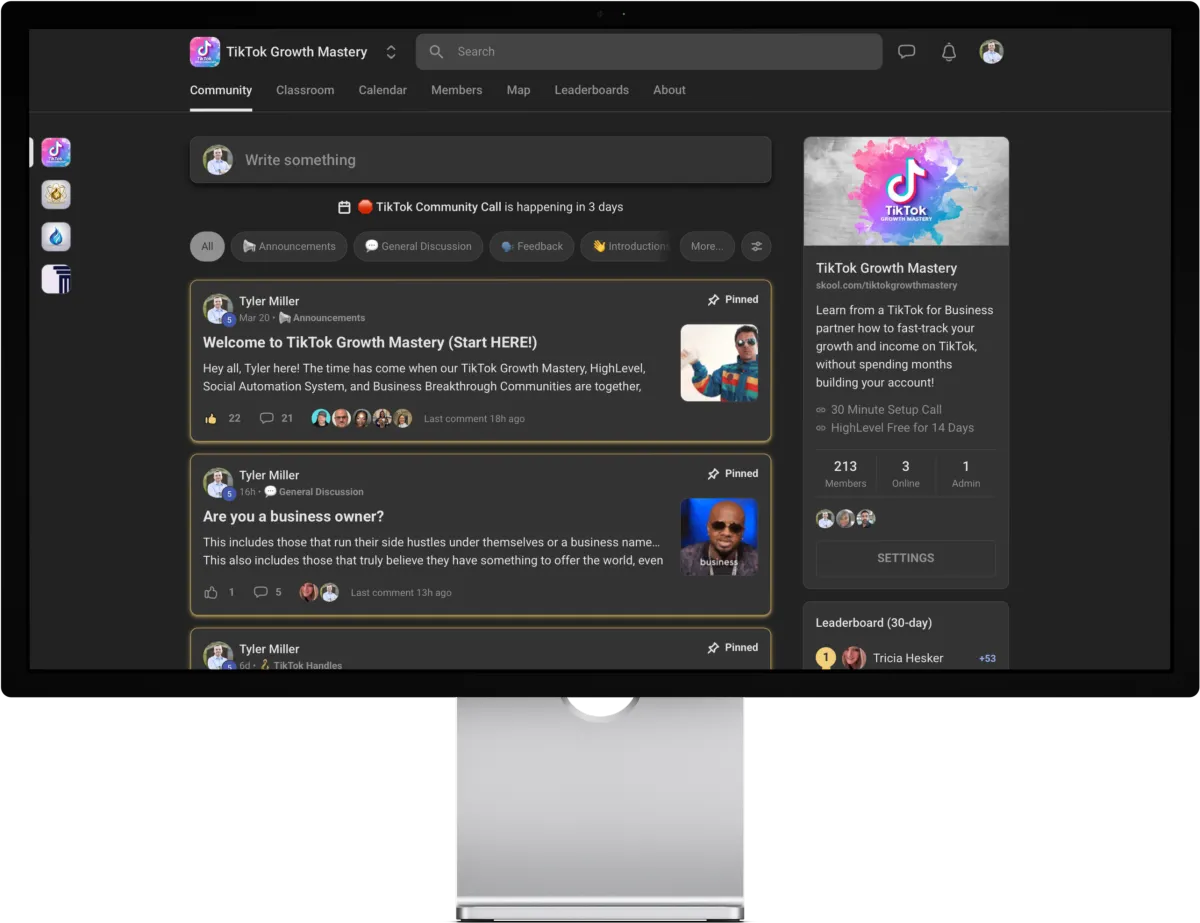Click Last comment 13h ago text
The width and height of the screenshot is (1200, 923).
point(401,593)
